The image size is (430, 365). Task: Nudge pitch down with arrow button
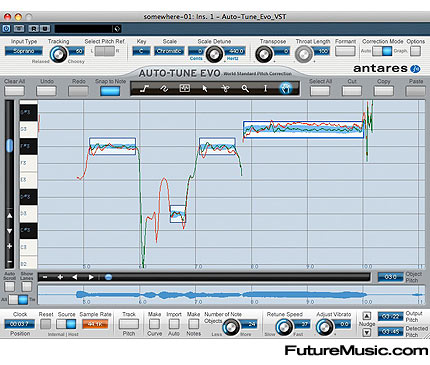(x=367, y=332)
